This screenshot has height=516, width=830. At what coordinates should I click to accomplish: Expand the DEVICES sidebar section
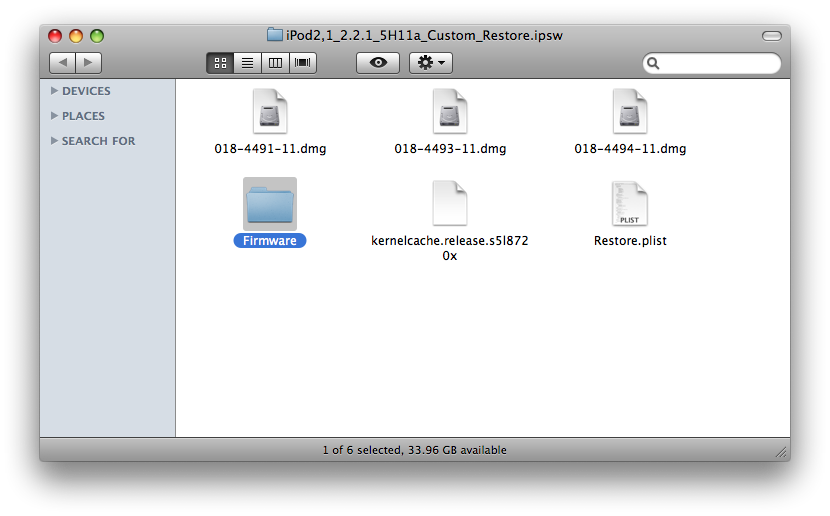pos(55,91)
